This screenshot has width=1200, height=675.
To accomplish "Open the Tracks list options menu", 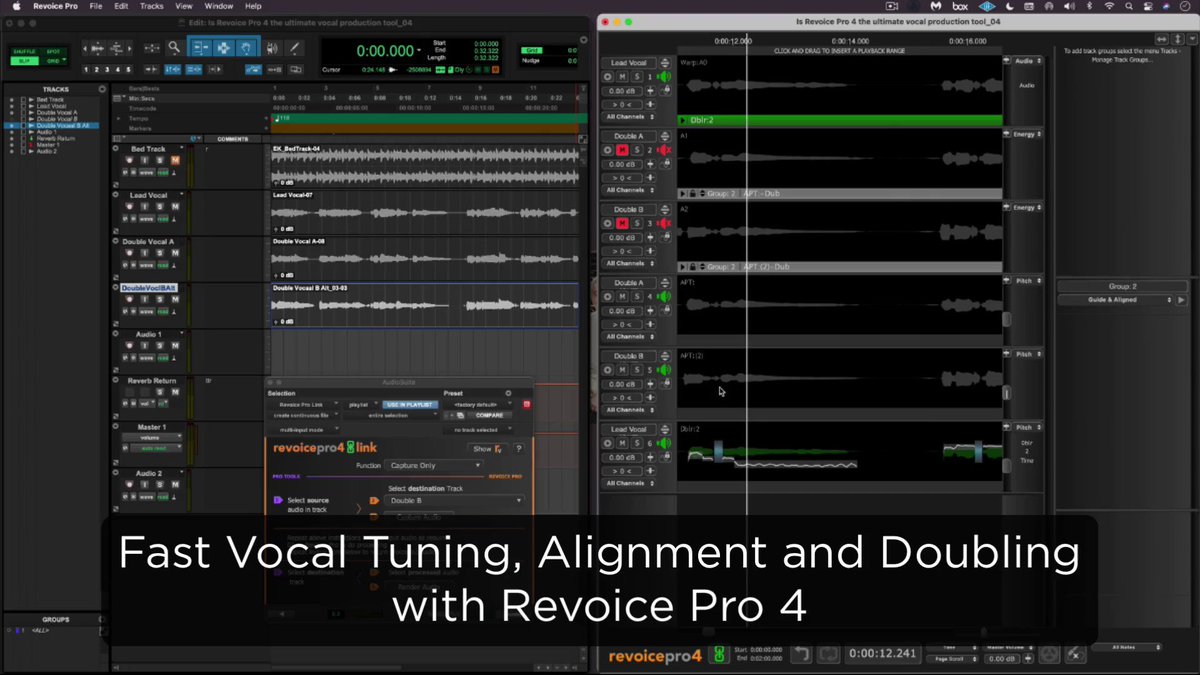I will (x=102, y=89).
